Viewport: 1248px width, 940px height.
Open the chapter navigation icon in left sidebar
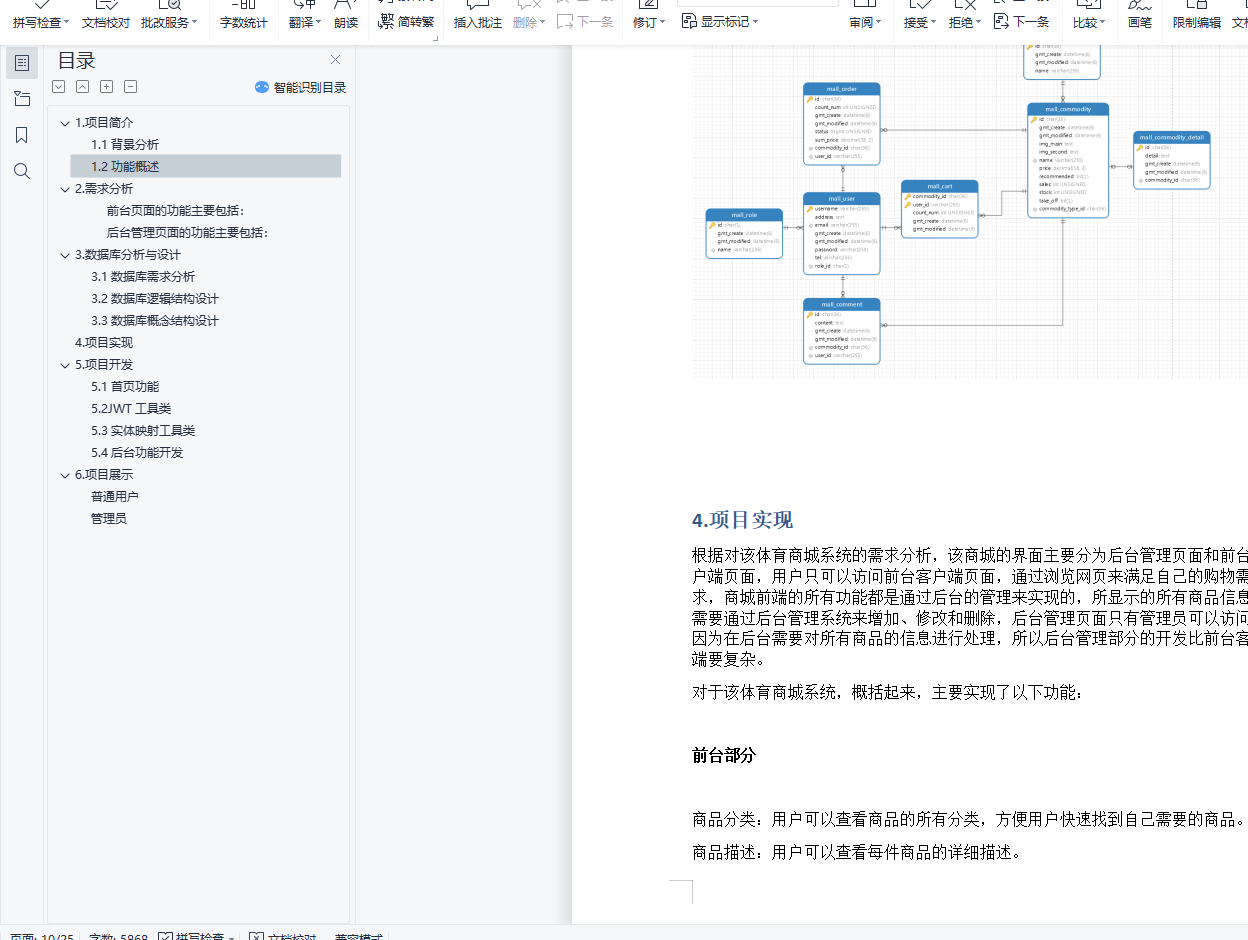point(22,99)
